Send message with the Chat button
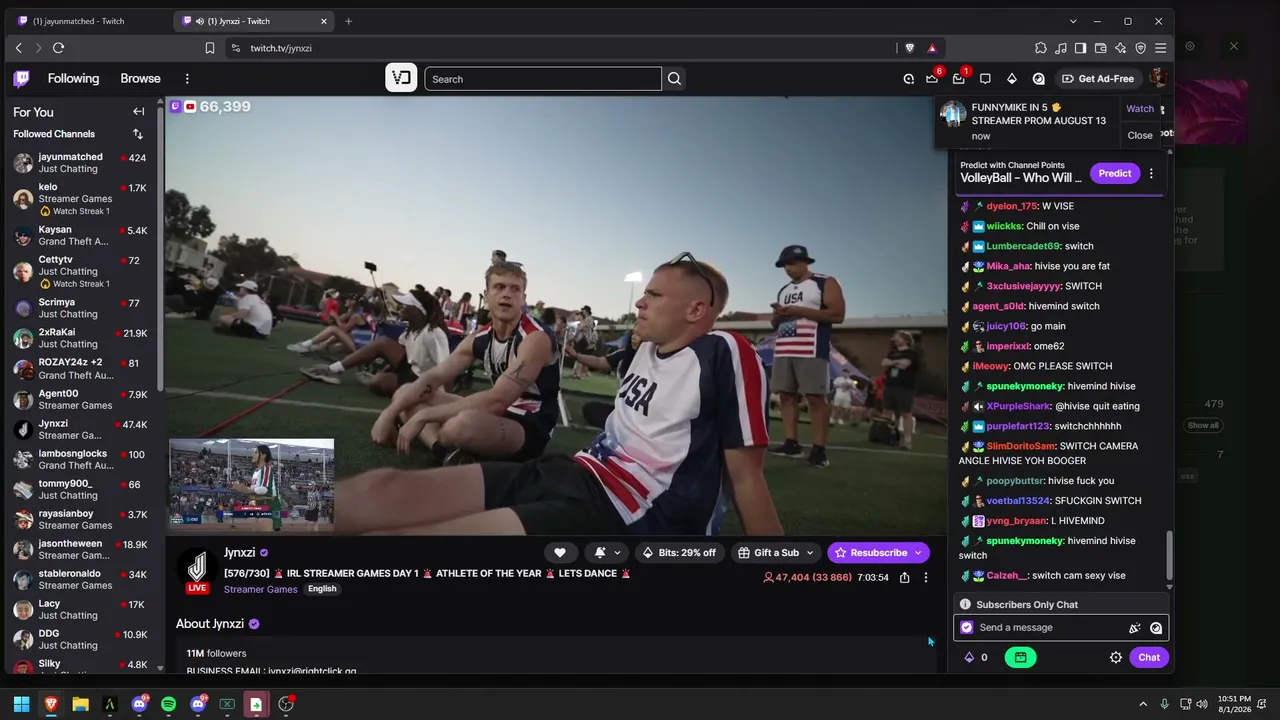The image size is (1280, 720). (1149, 657)
